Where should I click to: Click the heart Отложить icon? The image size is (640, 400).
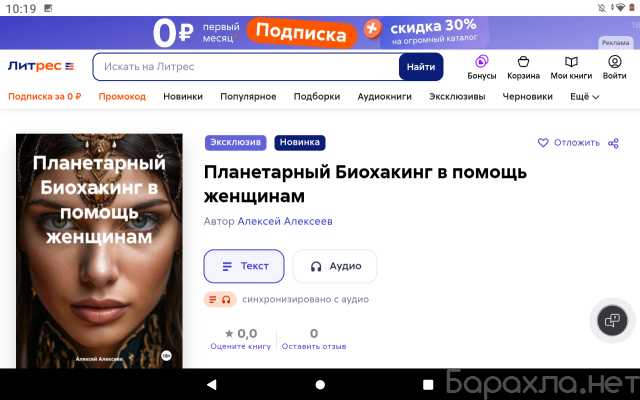pos(543,142)
